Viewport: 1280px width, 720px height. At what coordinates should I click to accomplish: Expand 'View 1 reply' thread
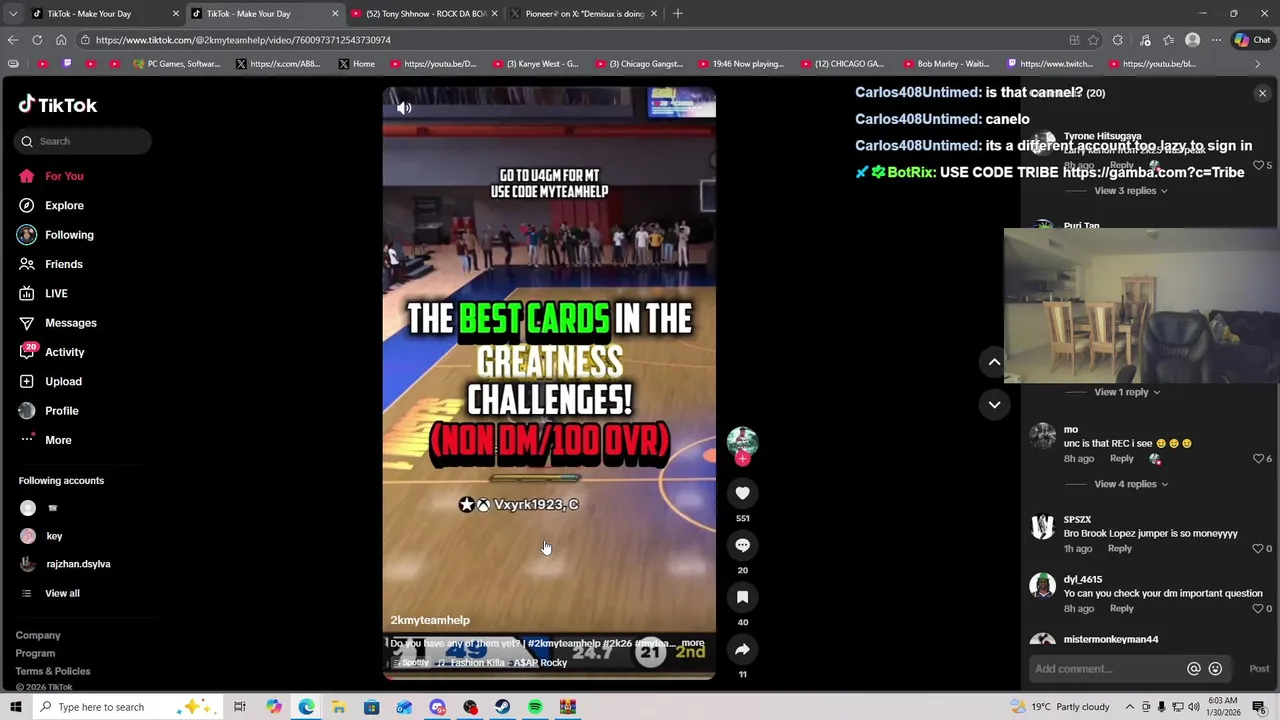click(x=1127, y=392)
